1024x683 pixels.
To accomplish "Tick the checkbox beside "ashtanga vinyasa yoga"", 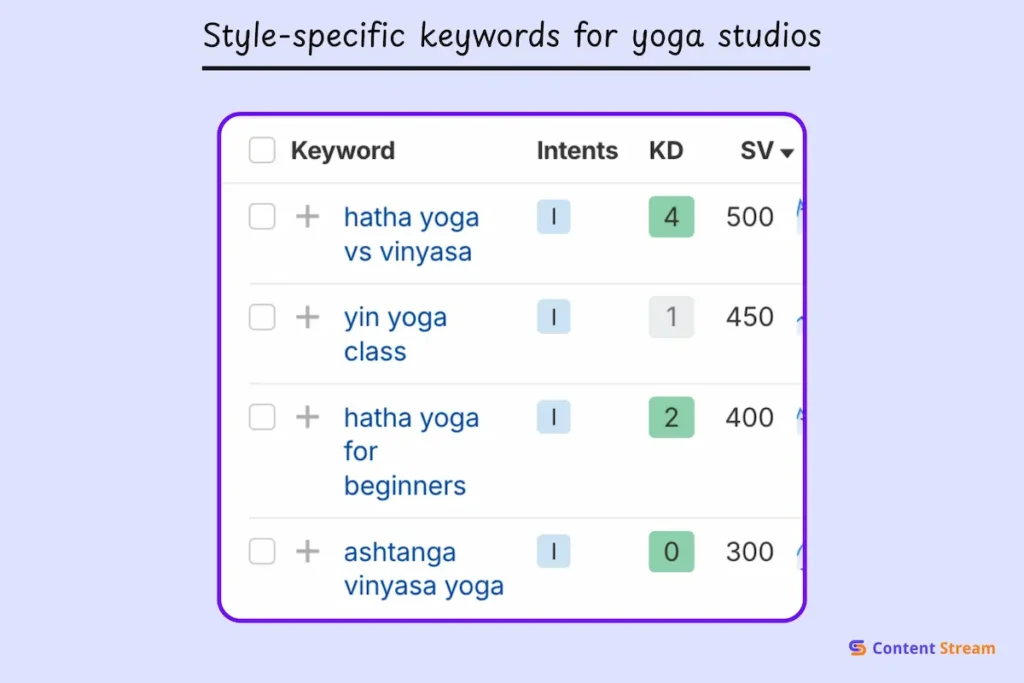I will tap(261, 551).
